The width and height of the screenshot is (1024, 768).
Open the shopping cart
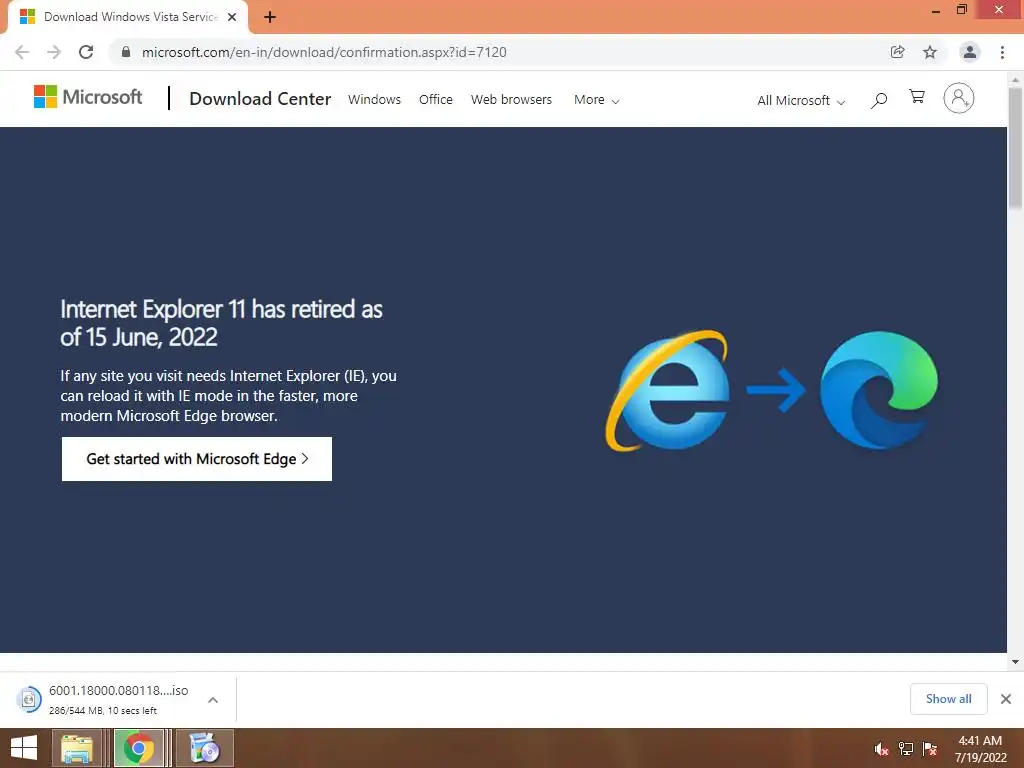point(917,97)
